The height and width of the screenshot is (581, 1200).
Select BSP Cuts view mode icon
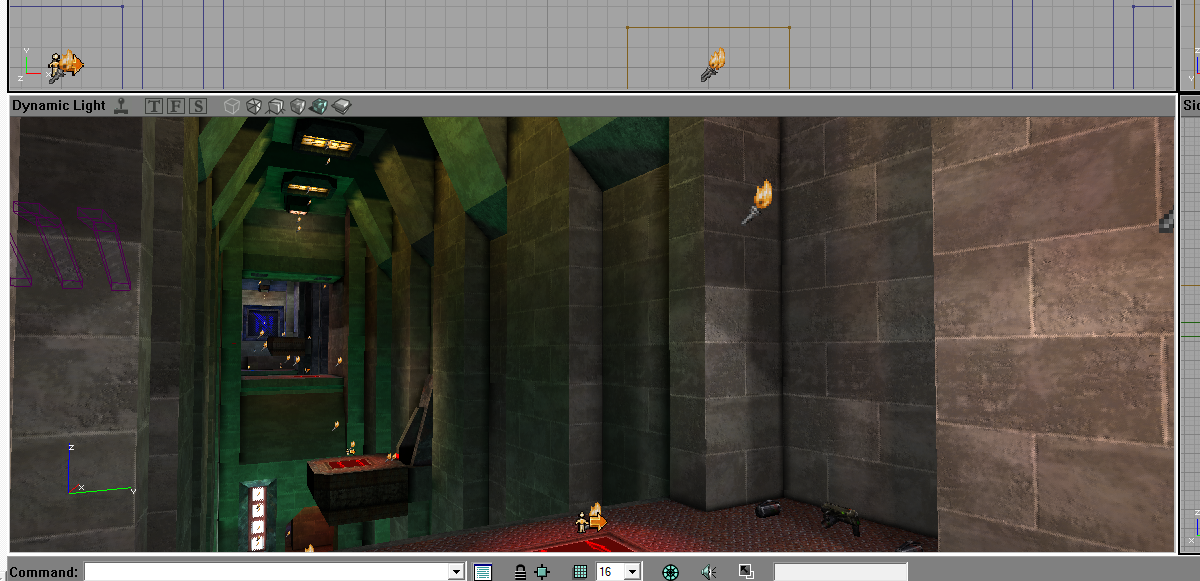[x=298, y=105]
